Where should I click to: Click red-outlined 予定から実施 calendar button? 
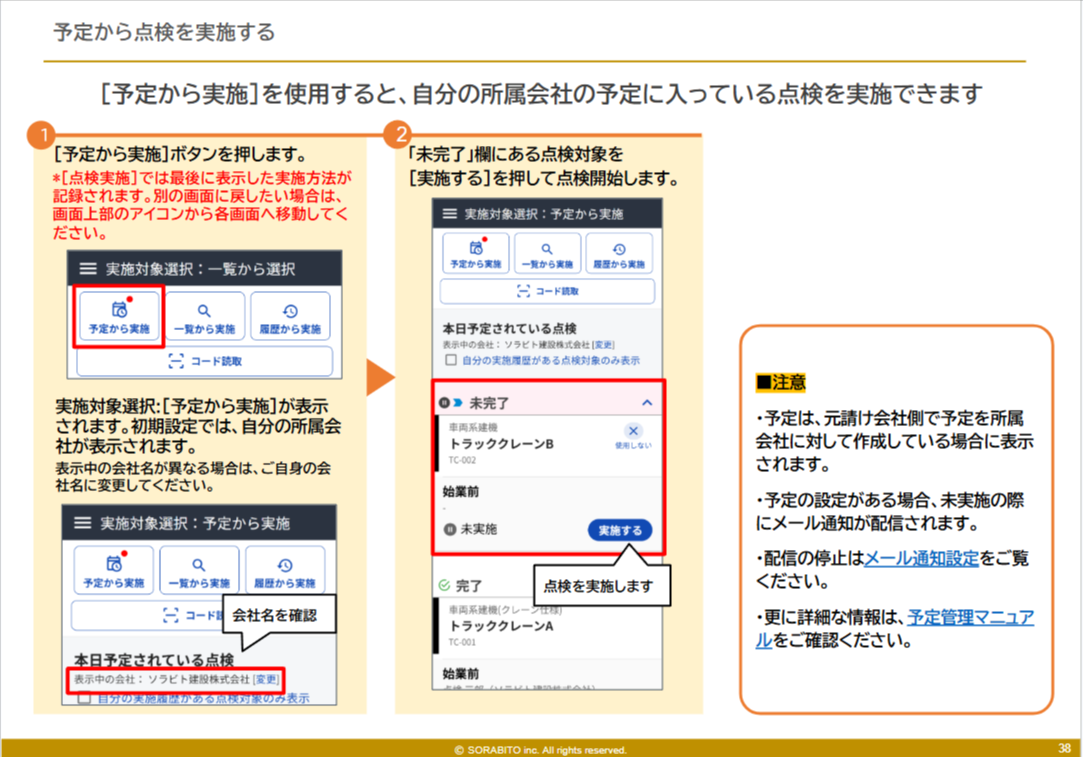[119, 318]
